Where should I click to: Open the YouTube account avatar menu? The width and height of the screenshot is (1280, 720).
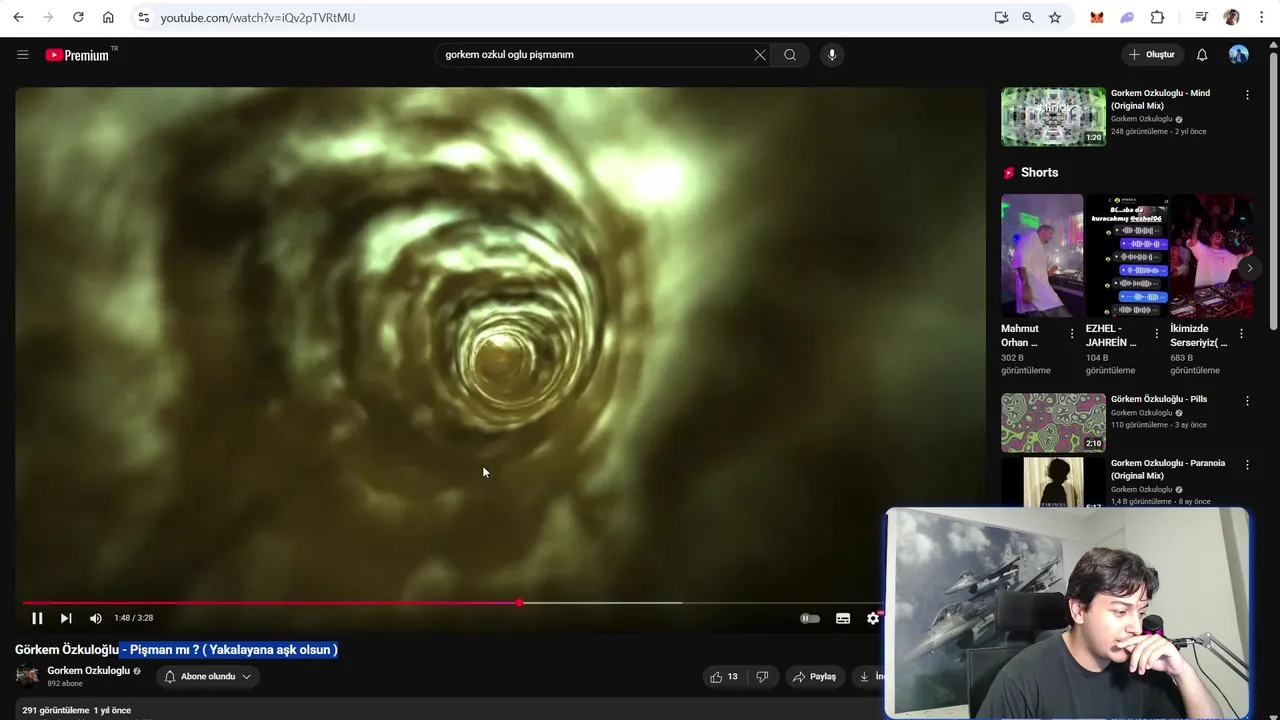tap(1239, 55)
